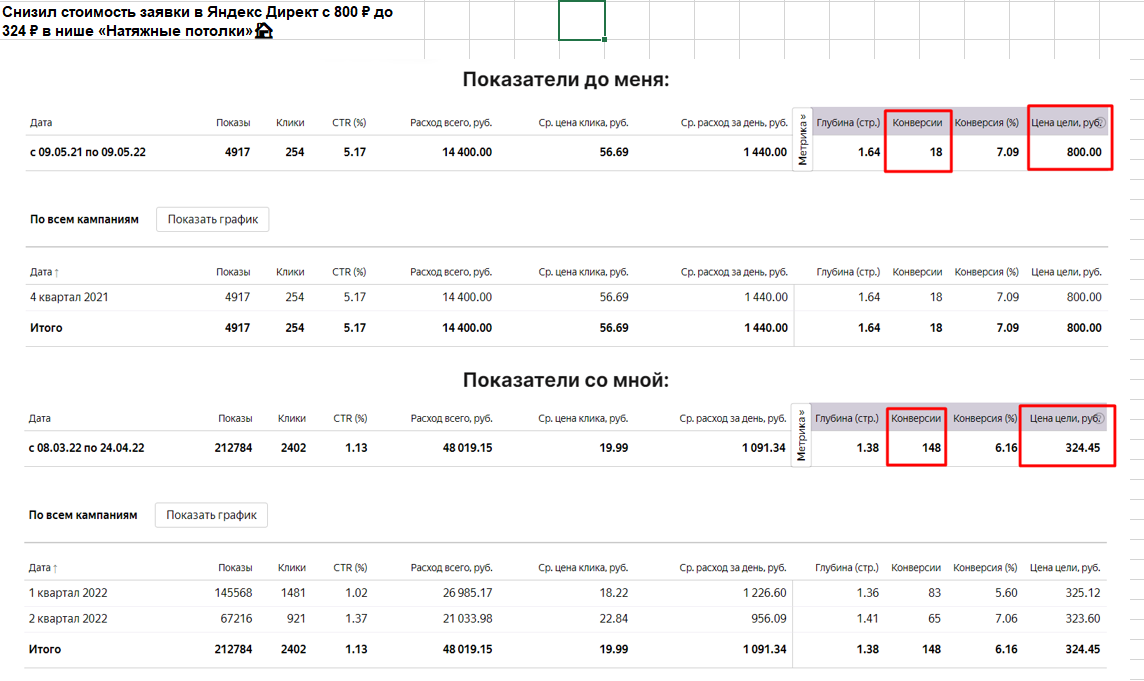The height and width of the screenshot is (681, 1144).
Task: Click the highlighted 324.45 goal price value
Action: [x=1082, y=447]
